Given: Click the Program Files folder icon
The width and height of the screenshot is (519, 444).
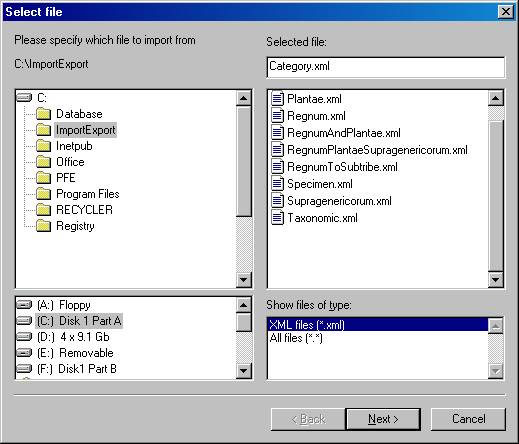Looking at the screenshot, I should 43,194.
